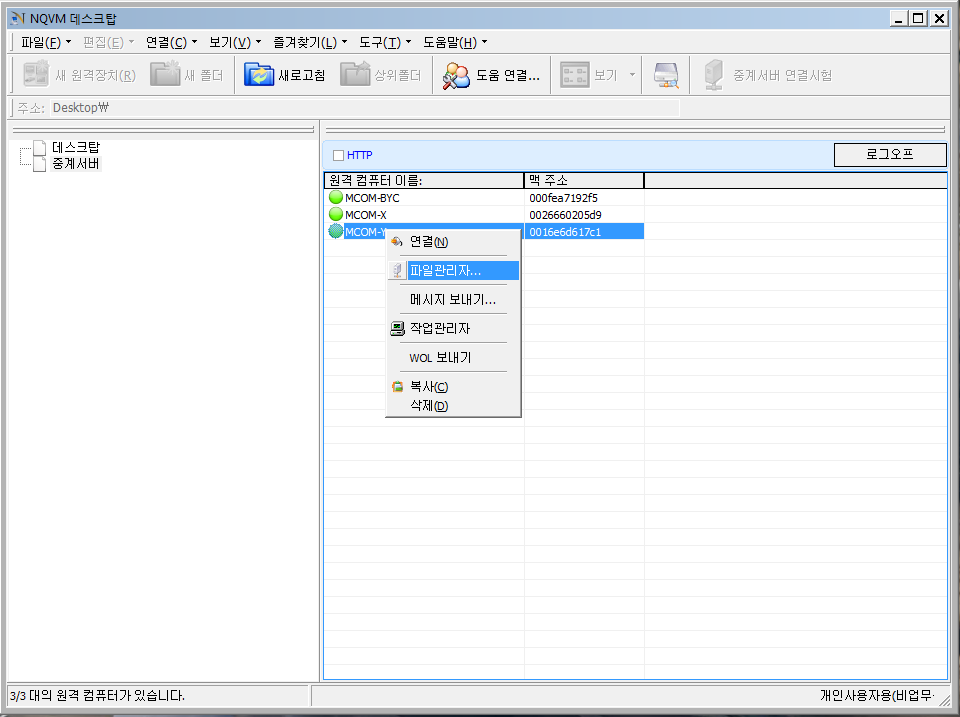The height and width of the screenshot is (717, 960).
Task: Open the 도구(T) menu
Action: tap(385, 42)
